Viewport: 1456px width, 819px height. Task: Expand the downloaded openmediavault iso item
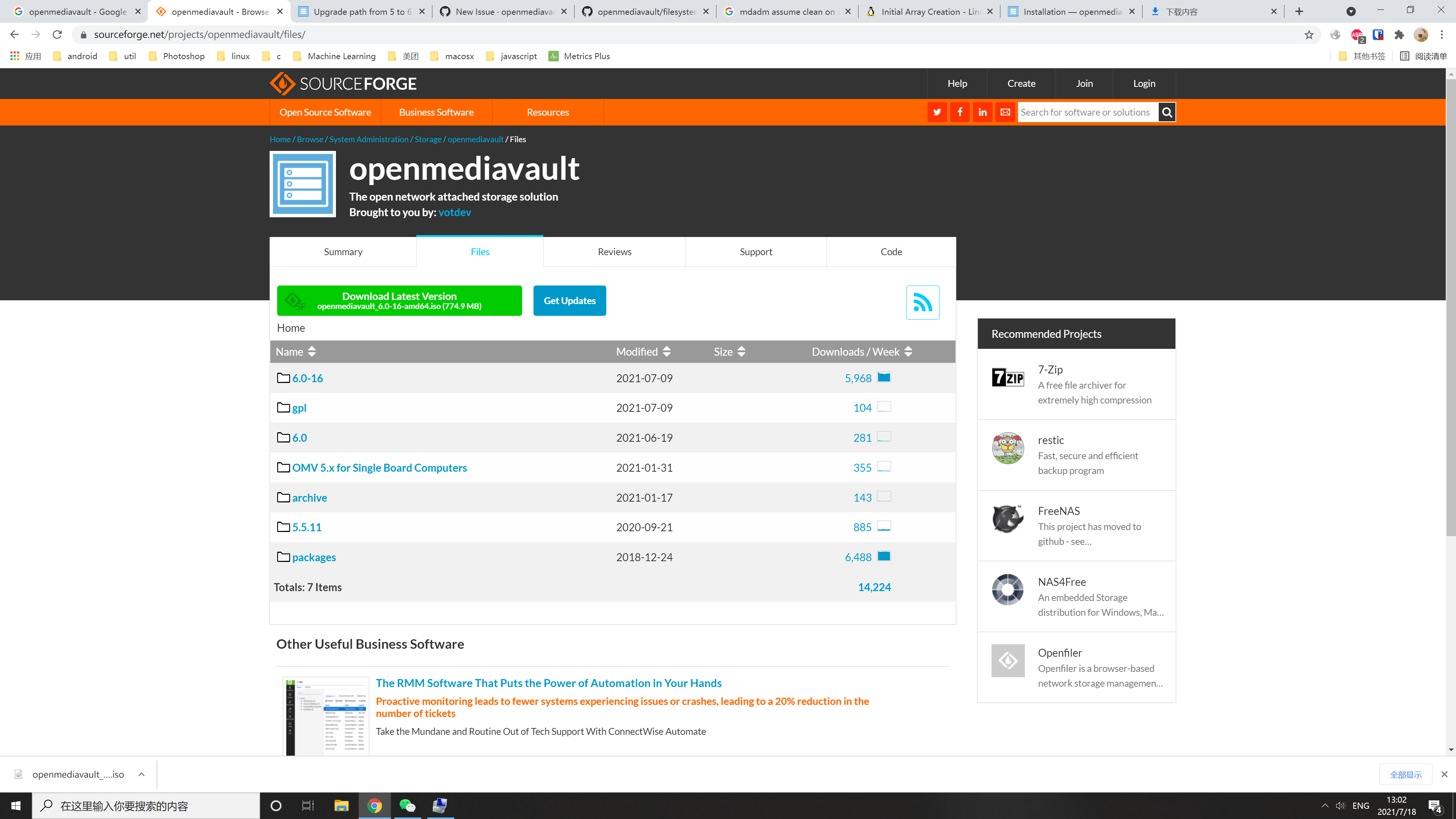pyautogui.click(x=141, y=774)
